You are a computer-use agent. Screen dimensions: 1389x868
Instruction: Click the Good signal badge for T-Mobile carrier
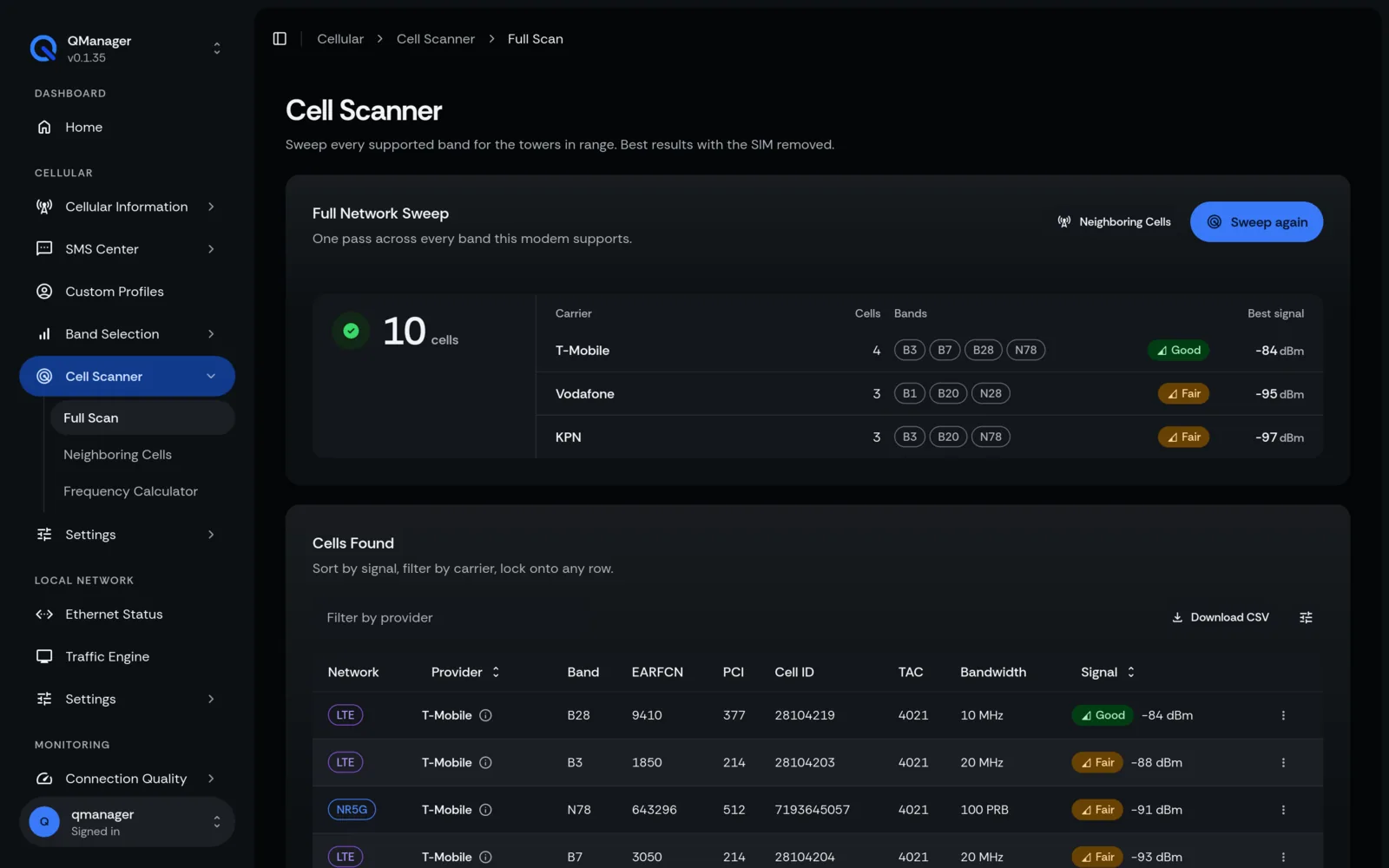pyautogui.click(x=1178, y=351)
